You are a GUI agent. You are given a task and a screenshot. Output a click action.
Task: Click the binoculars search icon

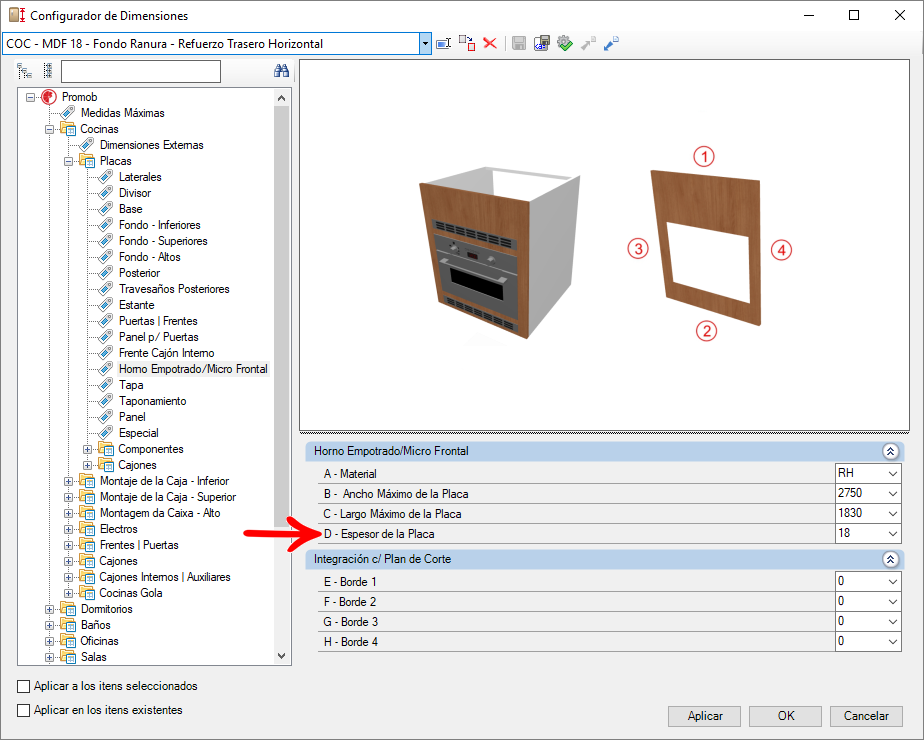pyautogui.click(x=281, y=71)
